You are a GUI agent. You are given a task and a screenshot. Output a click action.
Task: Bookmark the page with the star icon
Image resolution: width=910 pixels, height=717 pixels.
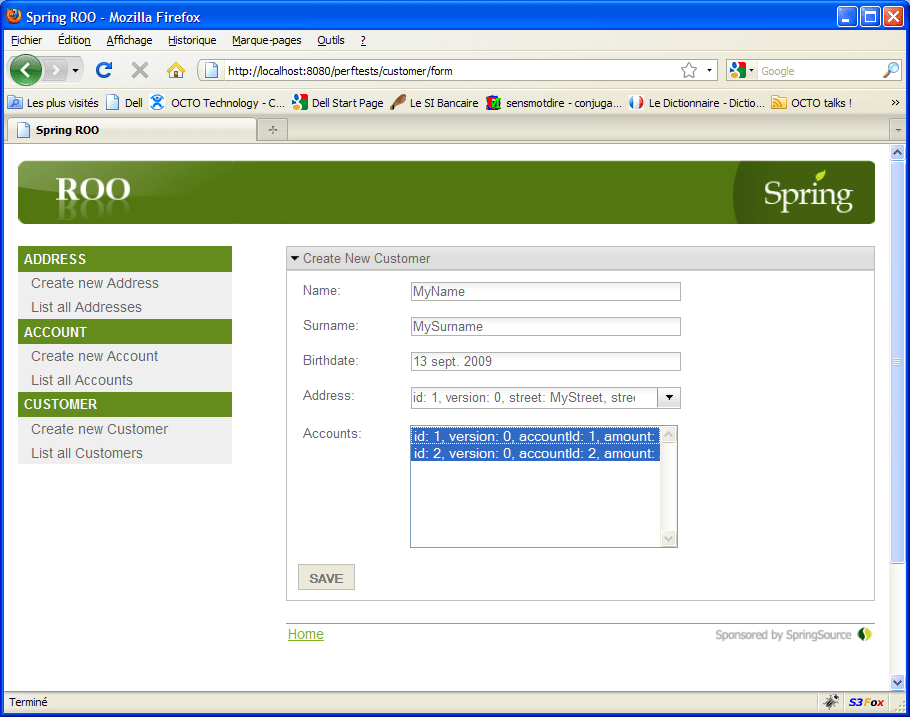pos(689,70)
